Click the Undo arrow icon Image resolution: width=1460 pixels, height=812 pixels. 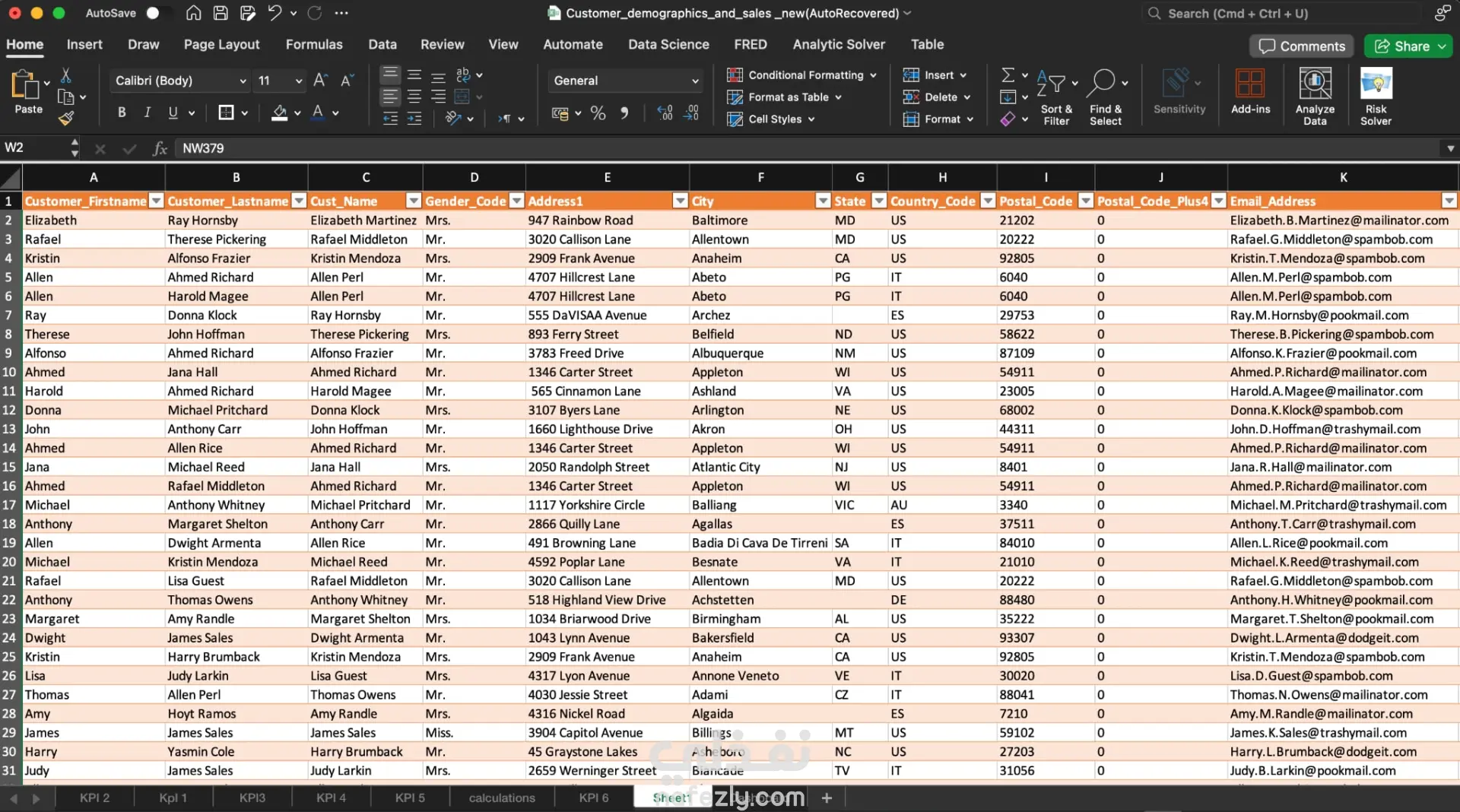[275, 13]
